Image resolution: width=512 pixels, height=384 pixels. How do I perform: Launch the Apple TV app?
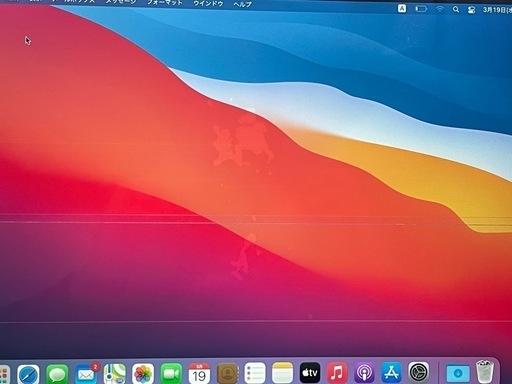coord(310,372)
